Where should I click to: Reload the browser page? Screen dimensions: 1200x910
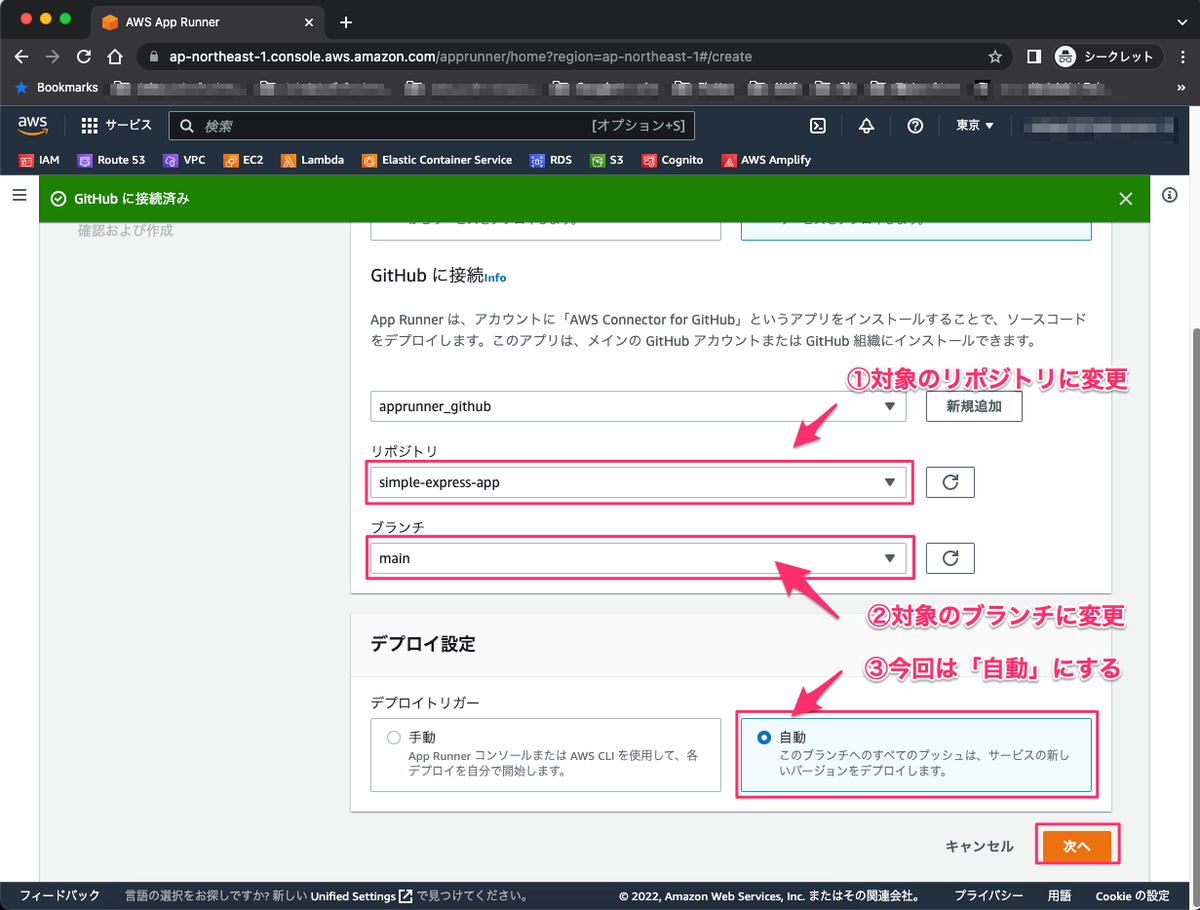pos(84,56)
